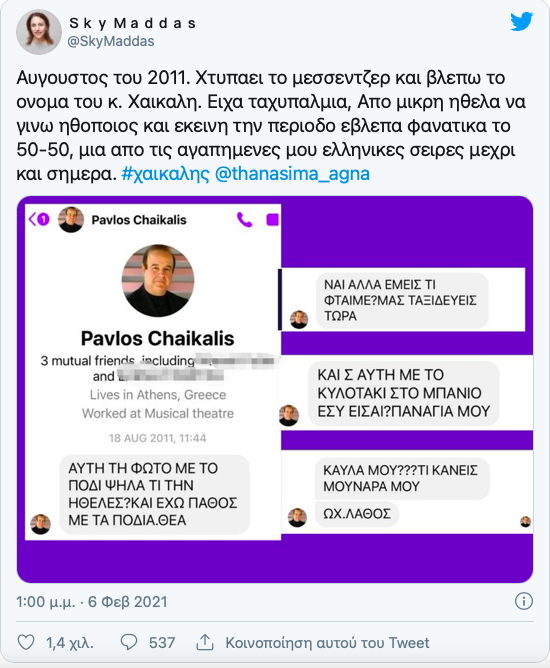The height and width of the screenshot is (668, 550).
Task: Open the large Pavlos Chaikalis profile photo
Action: point(158,280)
